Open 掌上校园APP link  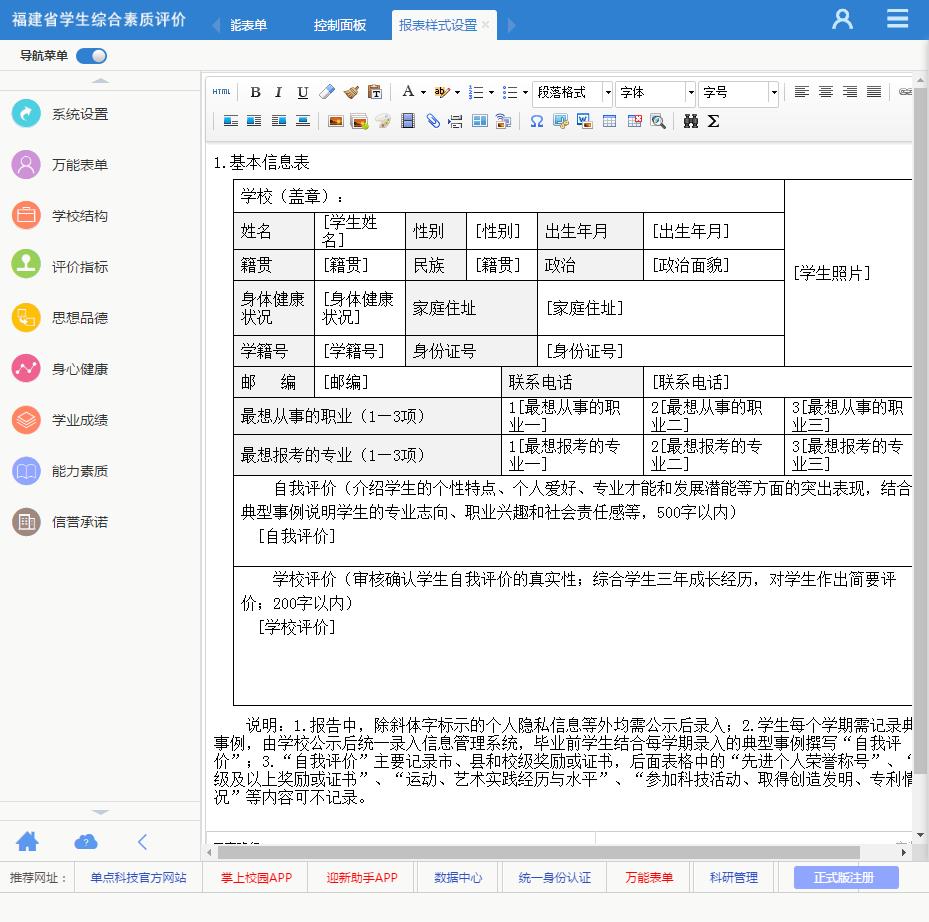pos(256,878)
